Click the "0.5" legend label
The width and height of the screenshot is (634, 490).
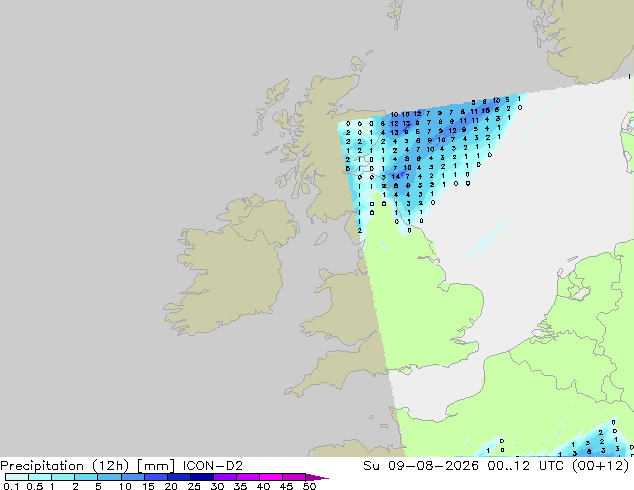(x=35, y=486)
